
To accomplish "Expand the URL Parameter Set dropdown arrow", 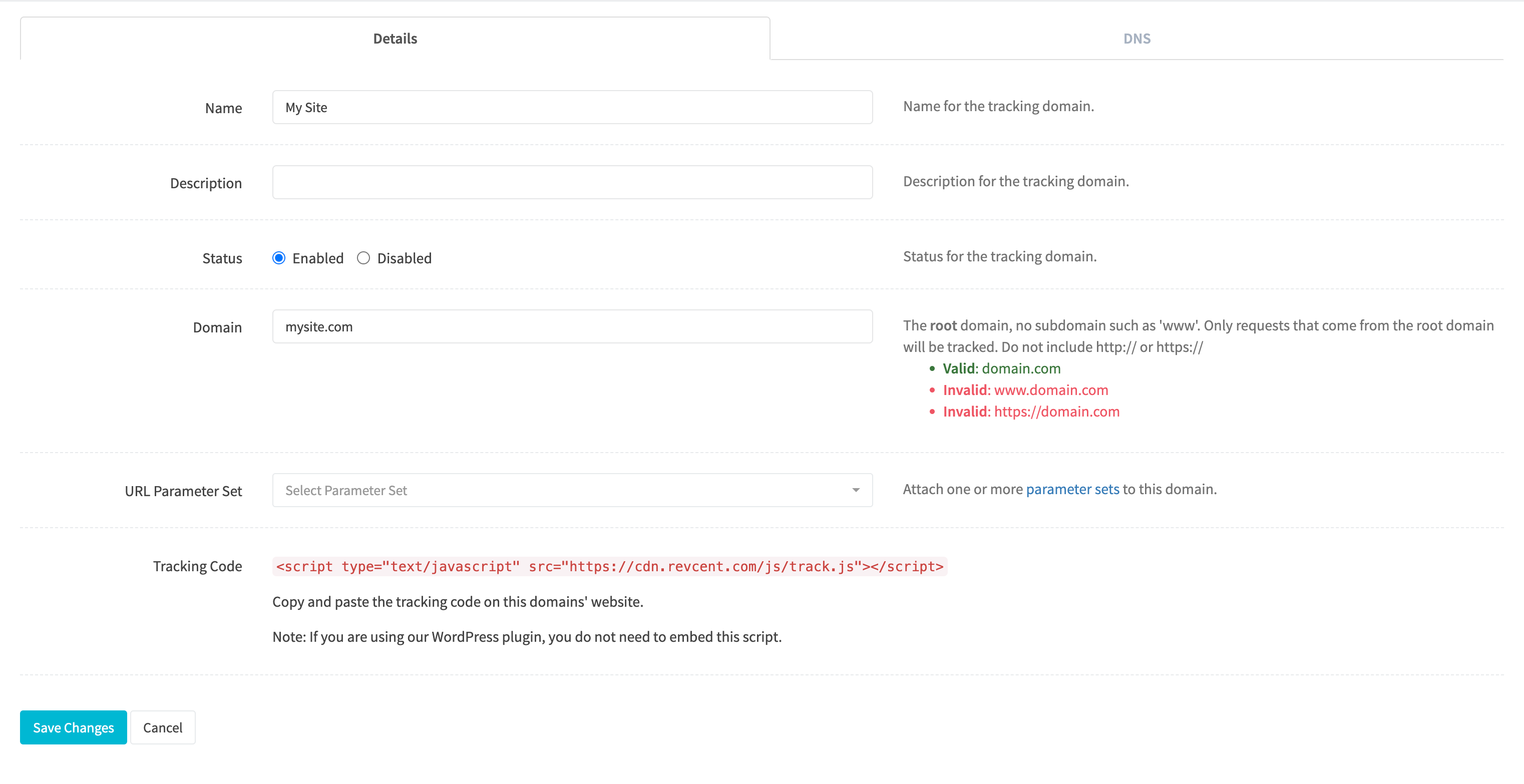I will click(x=856, y=490).
